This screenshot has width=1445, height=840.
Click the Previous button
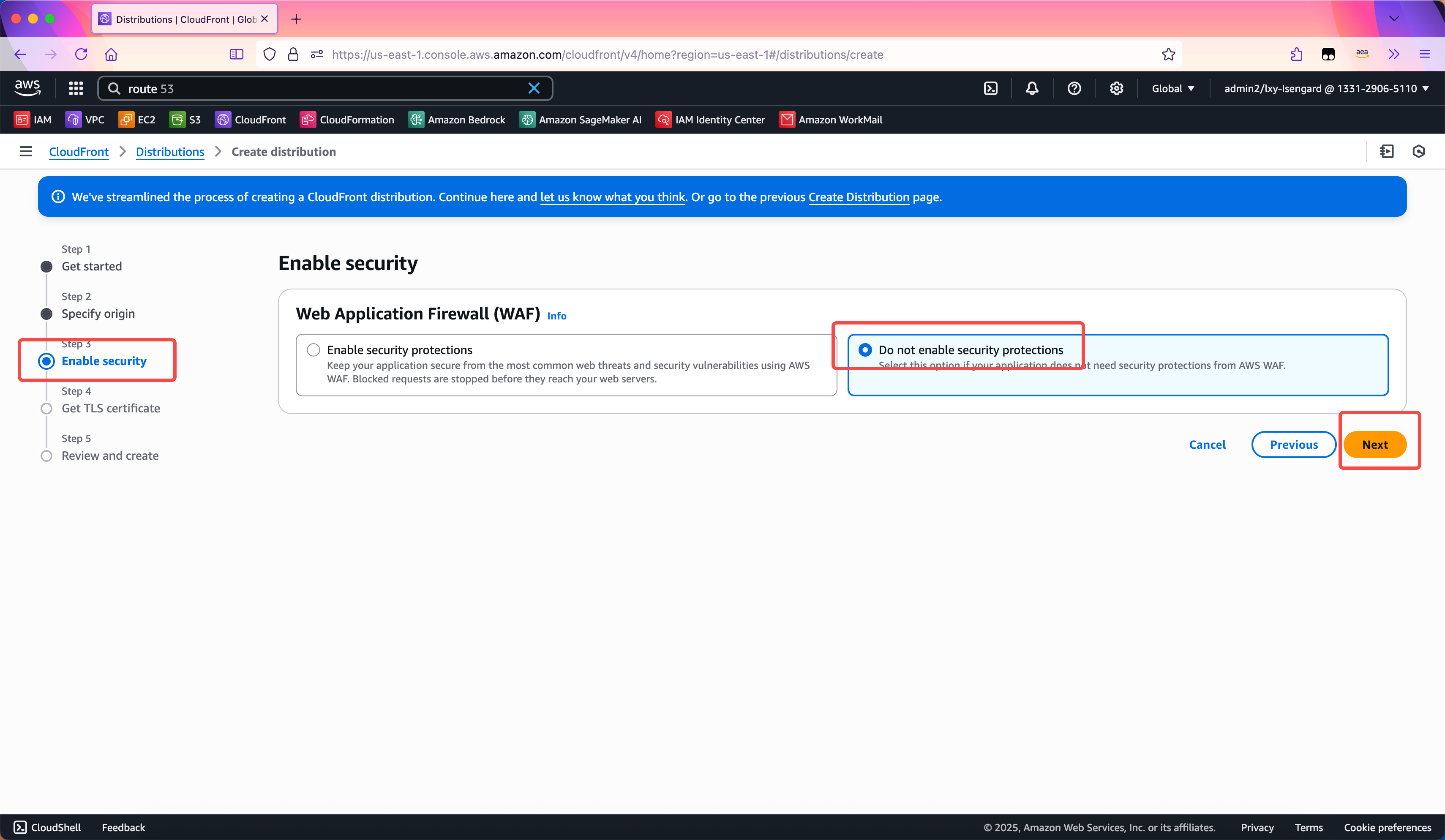(1294, 445)
